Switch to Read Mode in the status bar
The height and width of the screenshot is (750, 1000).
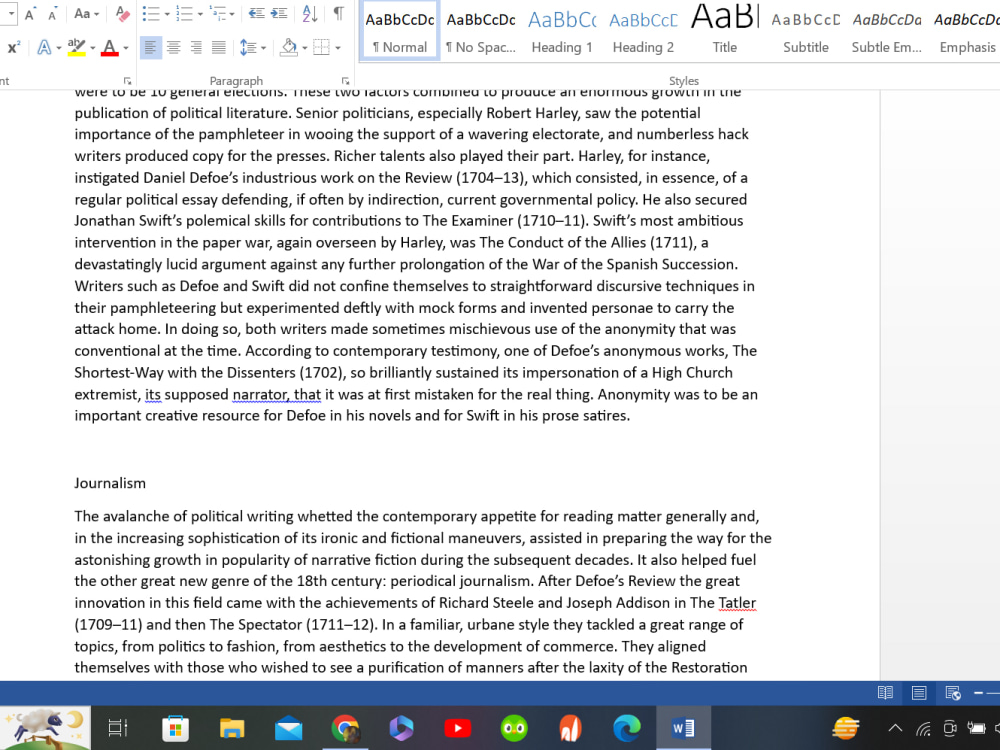[x=885, y=692]
